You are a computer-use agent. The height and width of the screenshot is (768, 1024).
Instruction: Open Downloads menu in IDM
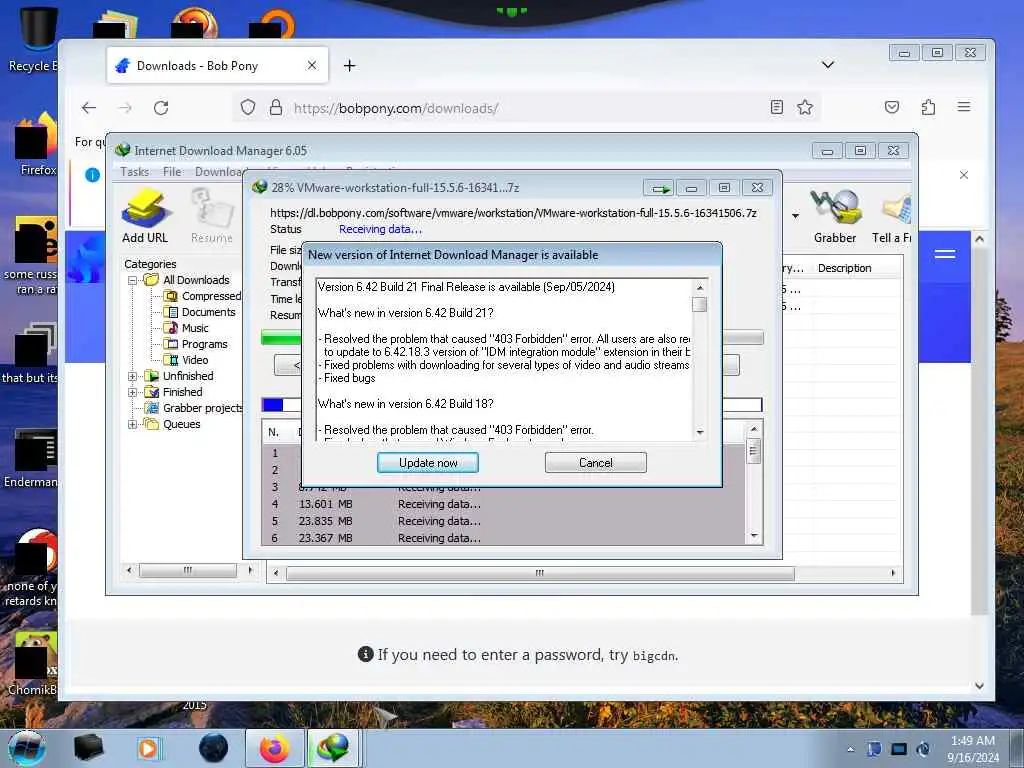click(x=220, y=172)
